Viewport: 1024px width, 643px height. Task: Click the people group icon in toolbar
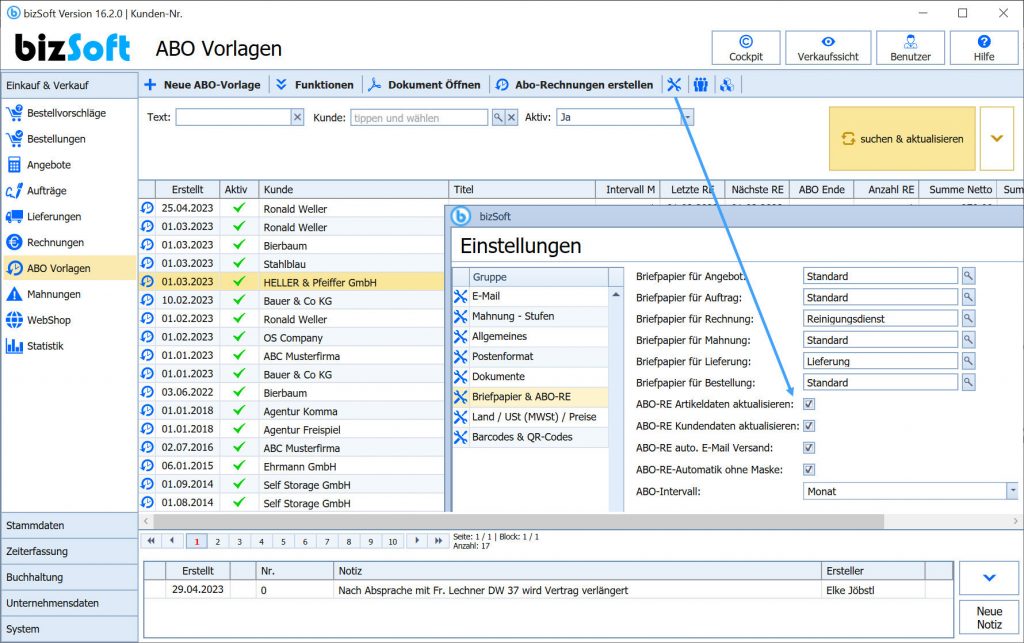(x=701, y=85)
